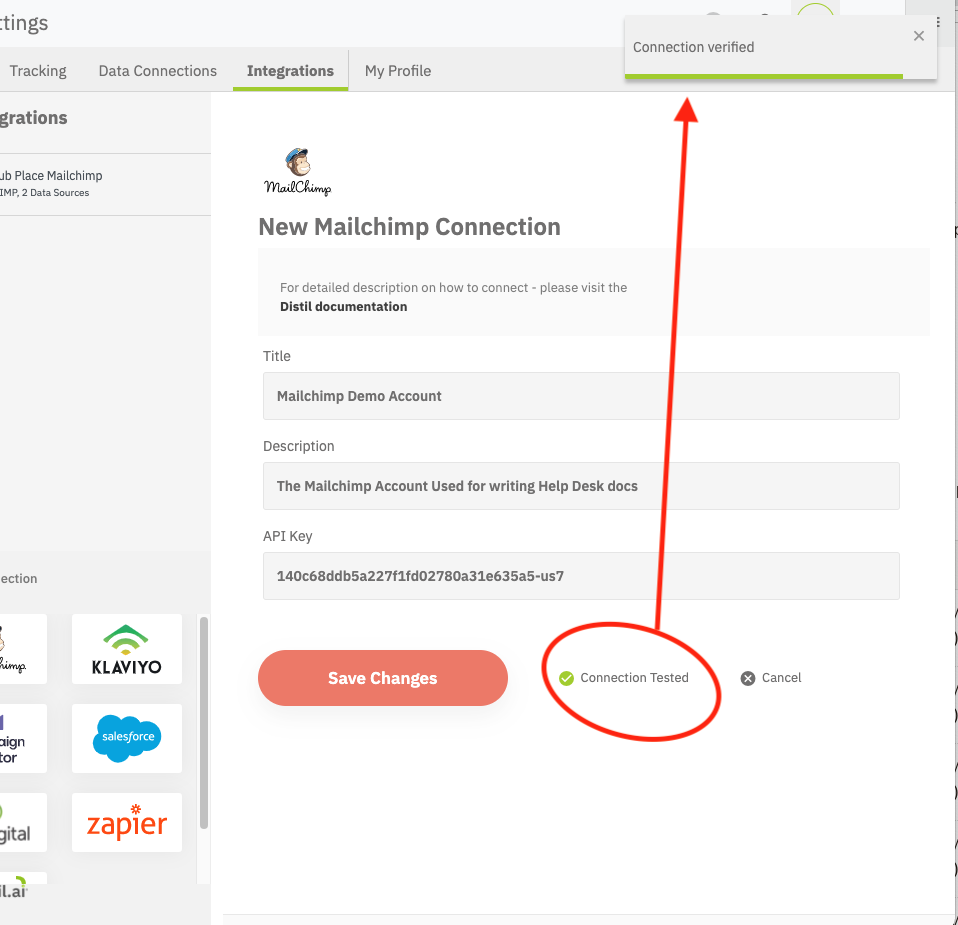Image resolution: width=958 pixels, height=925 pixels.
Task: Switch to the Tracking tab
Action: 38,71
